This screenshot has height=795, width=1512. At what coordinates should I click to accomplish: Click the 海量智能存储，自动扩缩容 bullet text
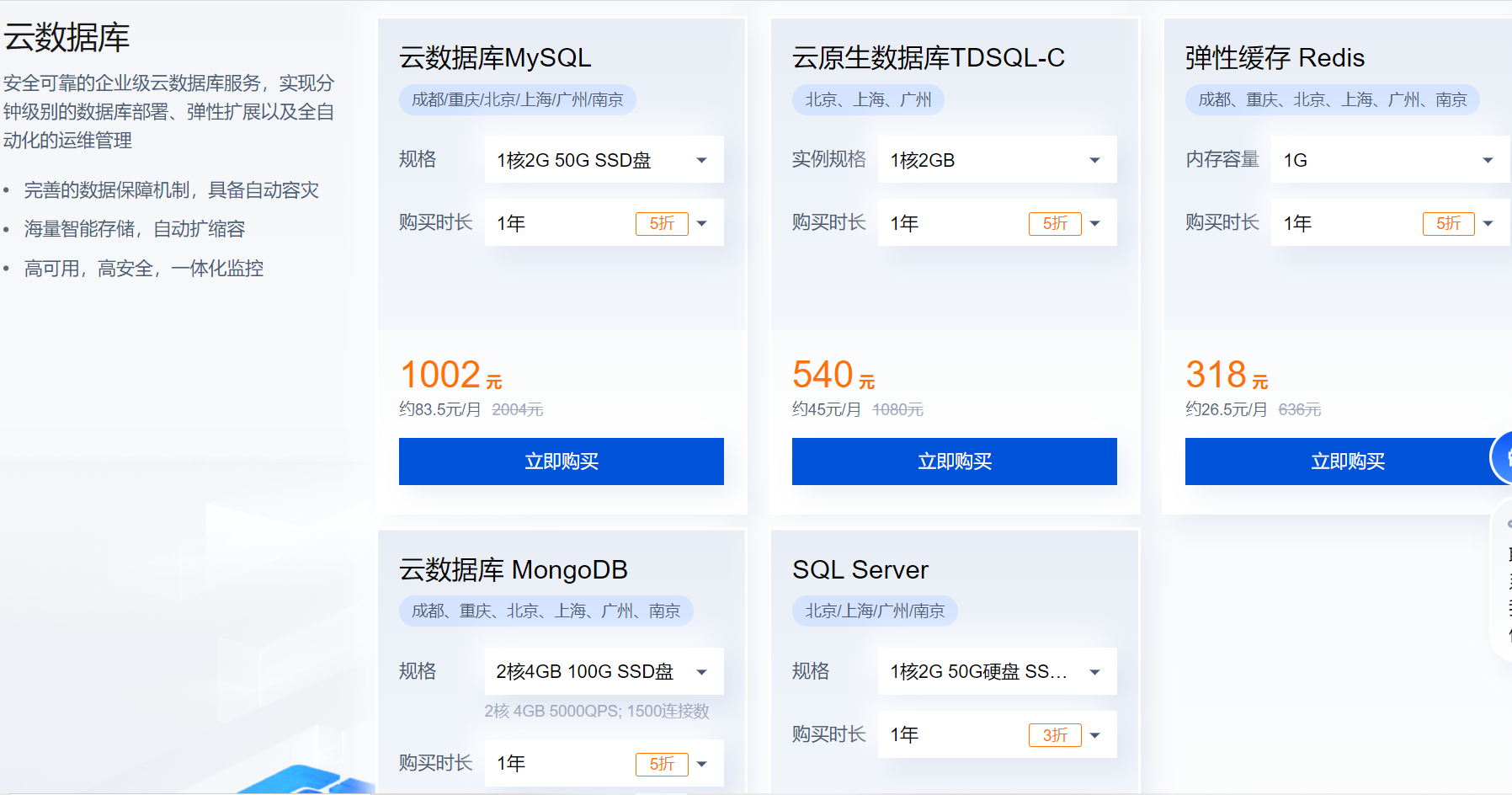click(135, 229)
